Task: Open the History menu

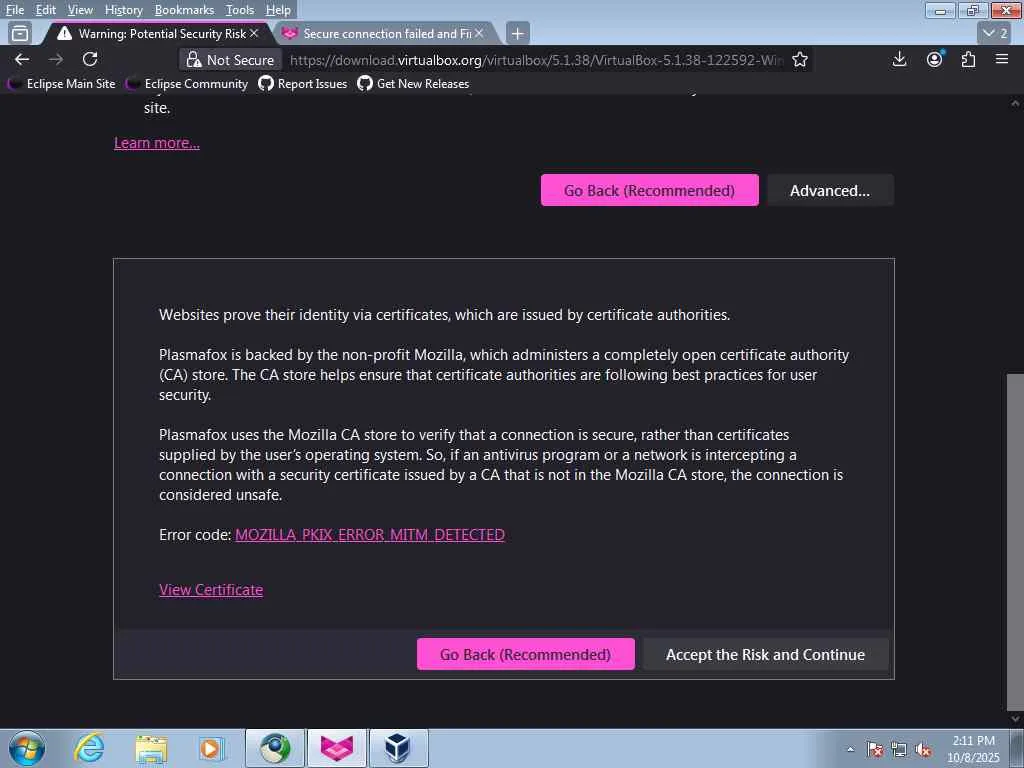Action: coord(123,10)
